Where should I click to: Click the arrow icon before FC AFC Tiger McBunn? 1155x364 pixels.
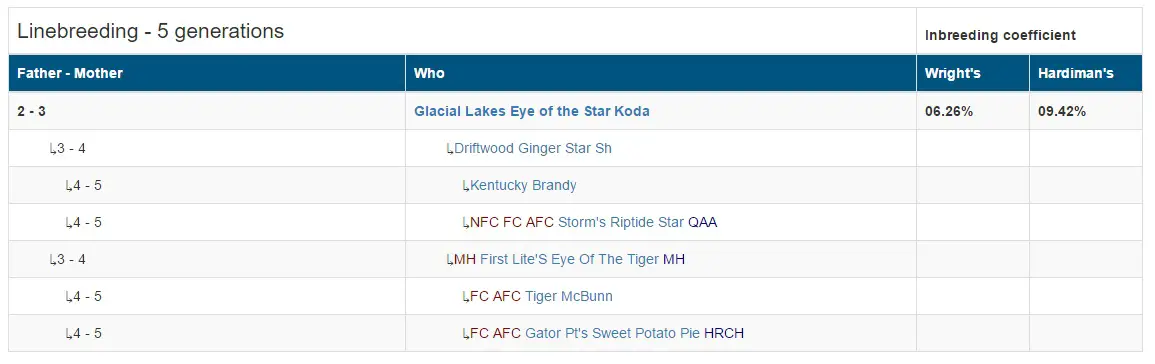(466, 297)
